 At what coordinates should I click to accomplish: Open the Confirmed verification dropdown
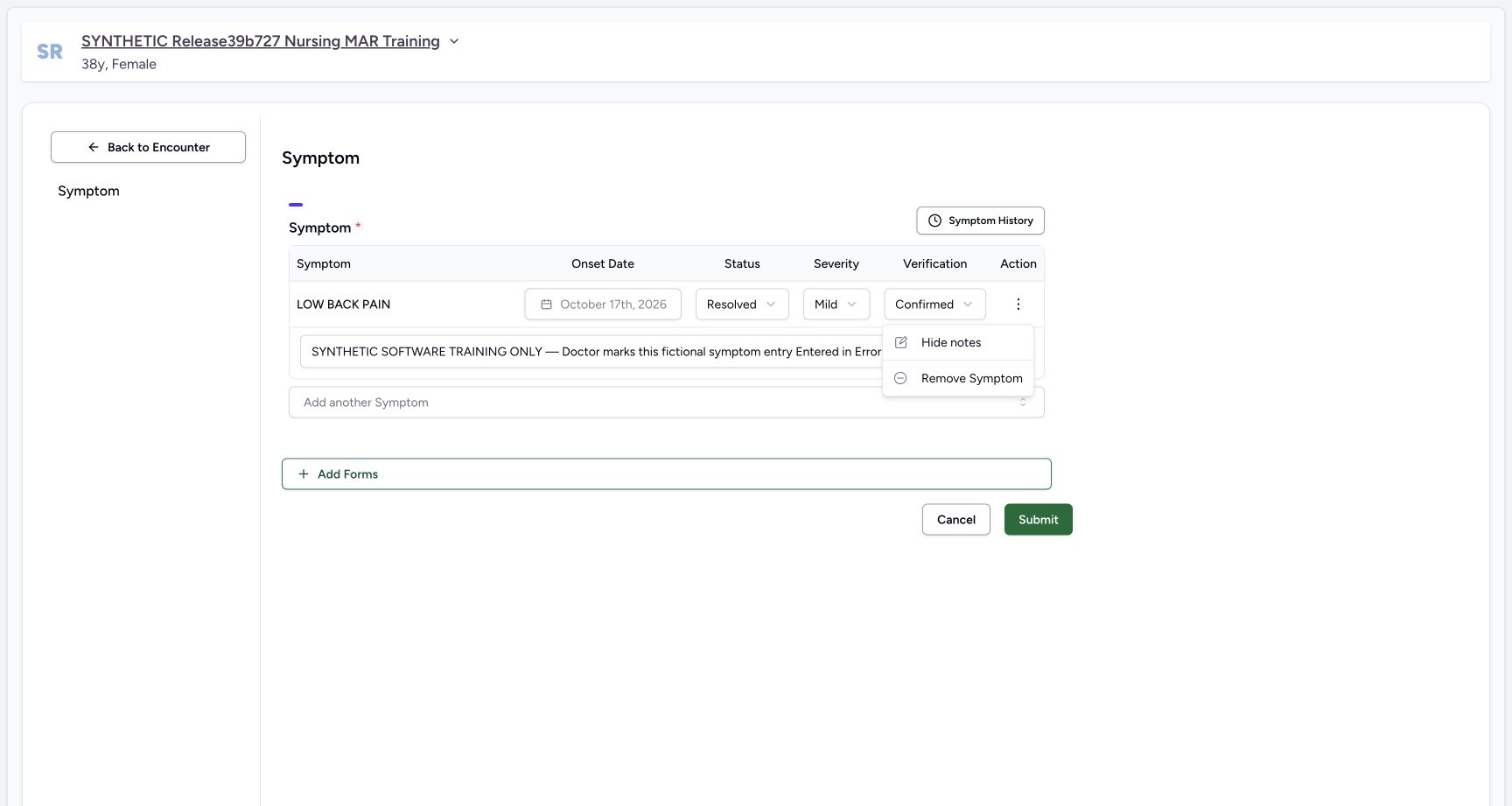934,305
